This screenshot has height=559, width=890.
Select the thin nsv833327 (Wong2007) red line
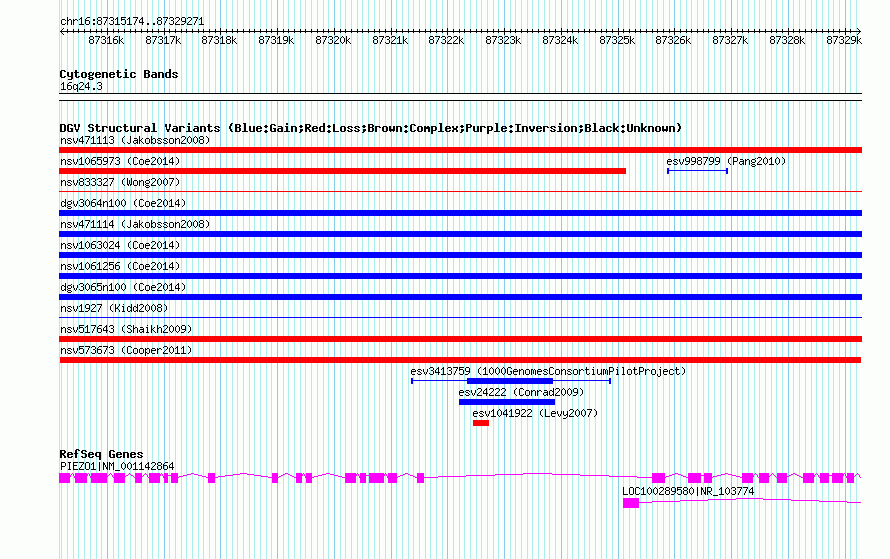point(460,192)
